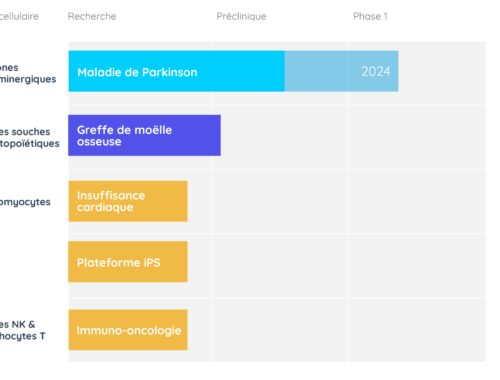Click the Recherche column header

(92, 16)
